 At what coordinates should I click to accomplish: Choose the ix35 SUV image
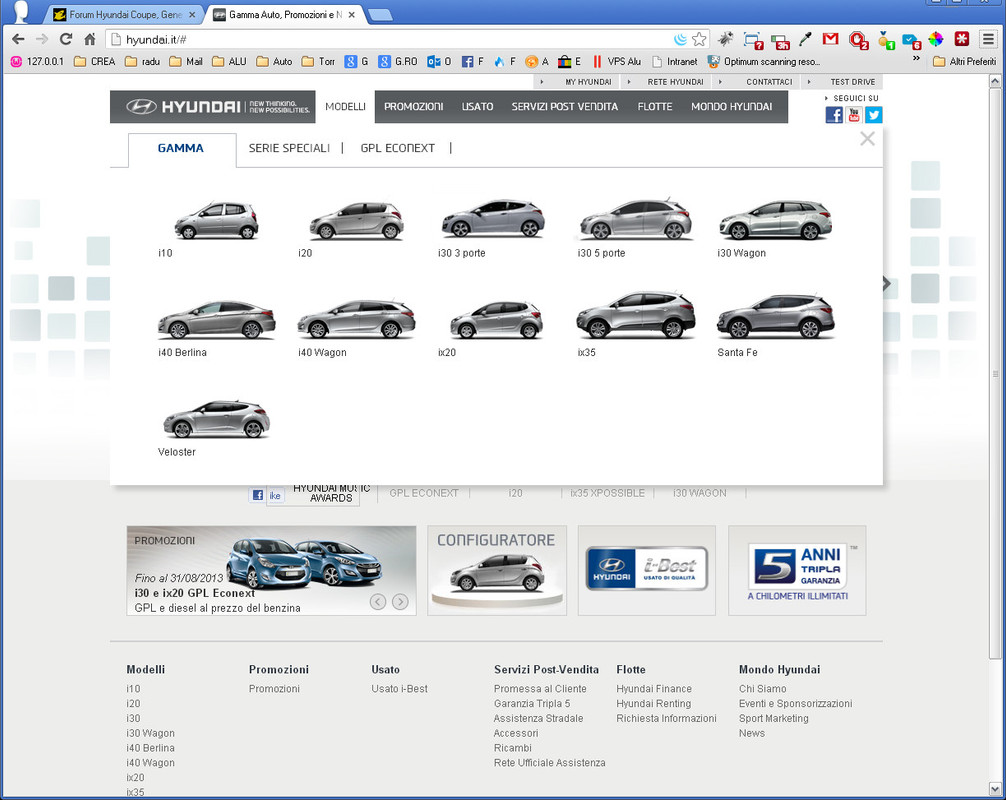[635, 315]
